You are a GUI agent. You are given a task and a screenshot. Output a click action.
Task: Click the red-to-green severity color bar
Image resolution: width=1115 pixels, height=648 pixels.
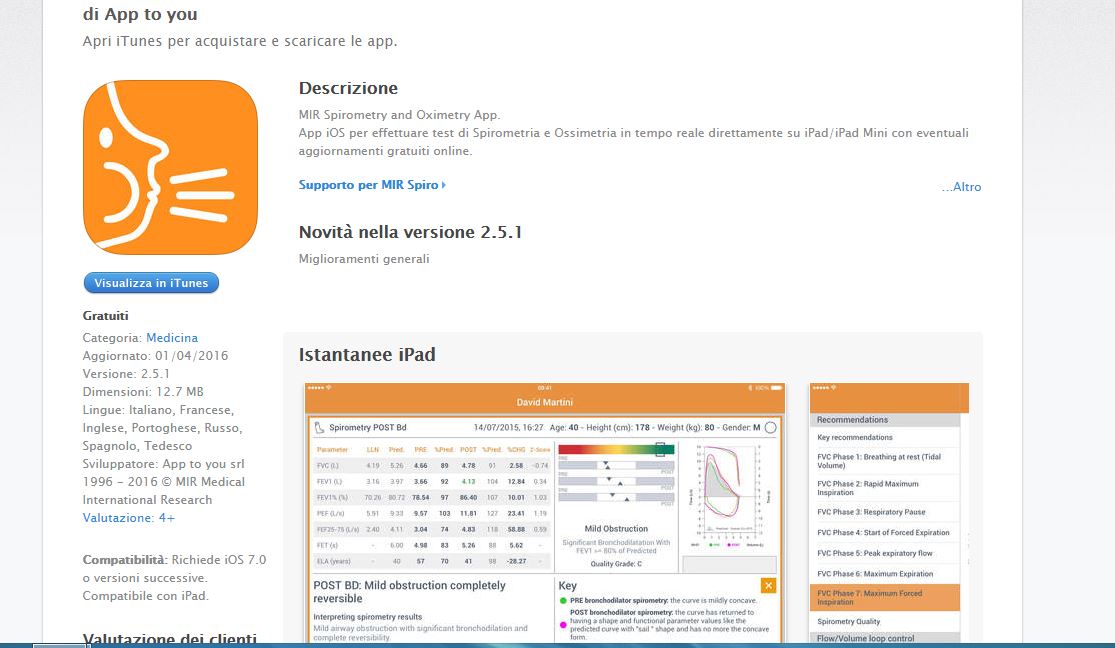click(x=616, y=450)
